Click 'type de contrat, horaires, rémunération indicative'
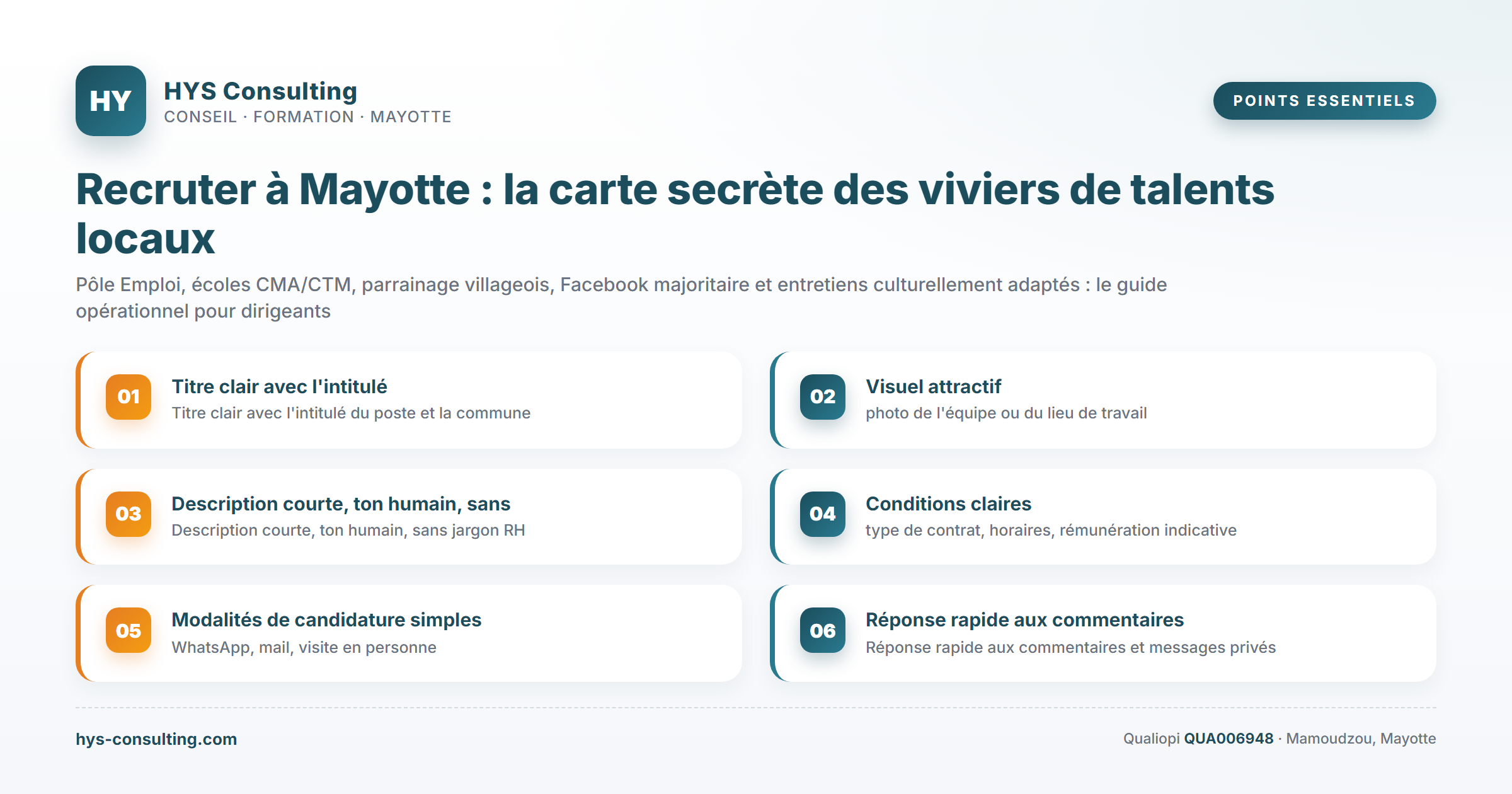This screenshot has width=1512, height=794. point(1051,531)
